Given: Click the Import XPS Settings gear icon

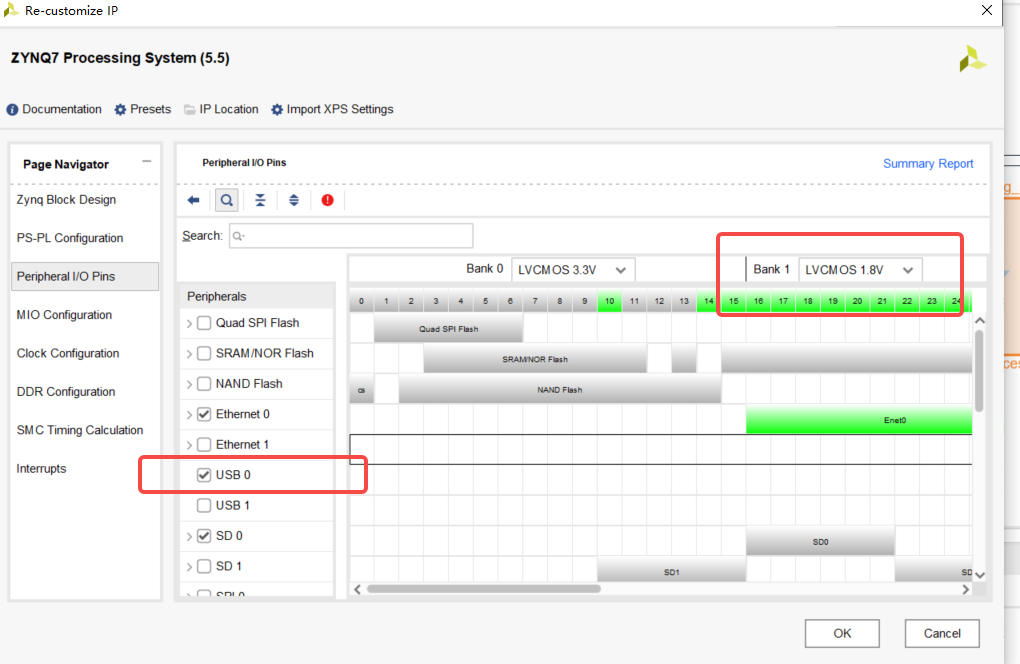Looking at the screenshot, I should (277, 110).
